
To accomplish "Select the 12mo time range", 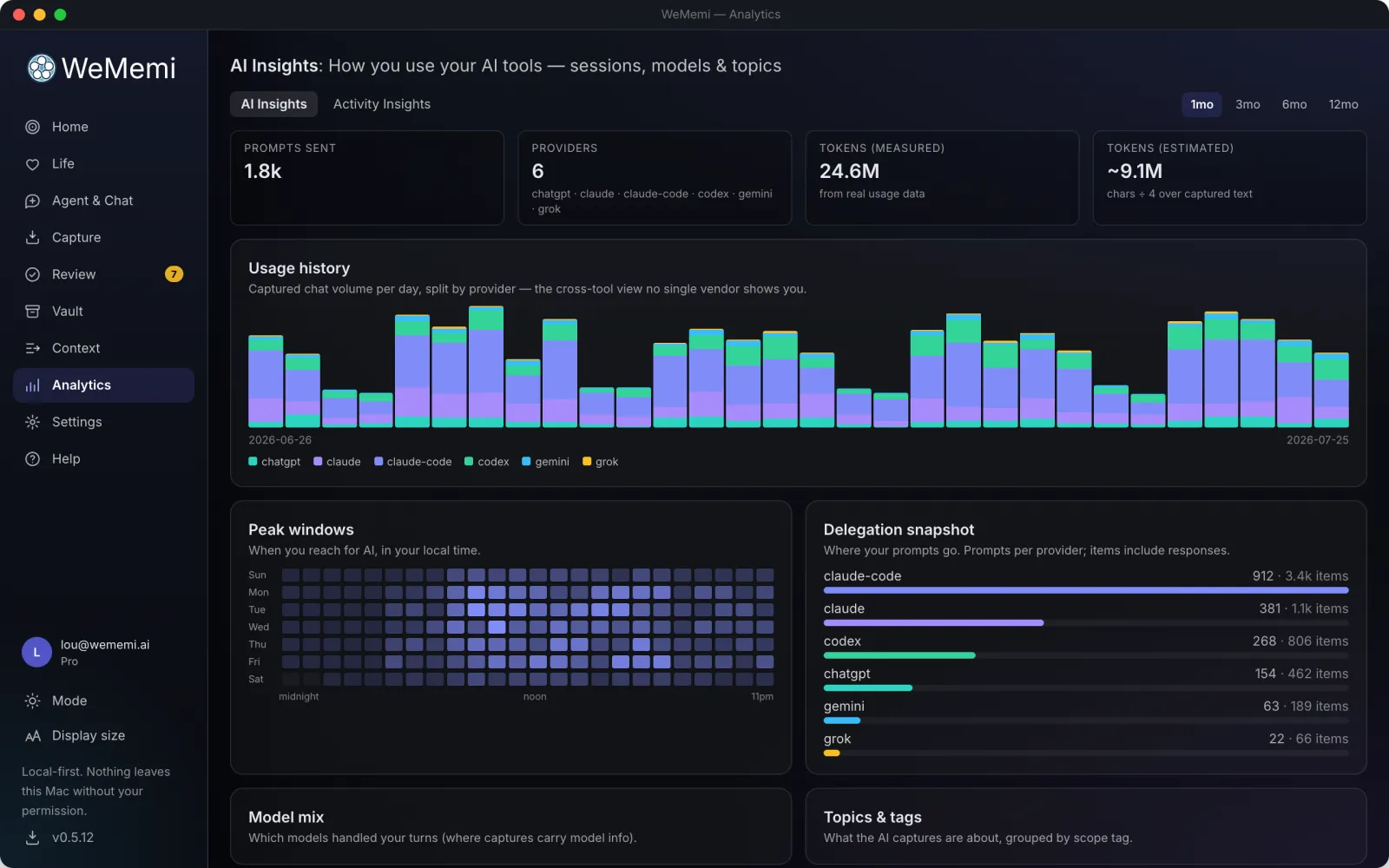I will coord(1343,104).
